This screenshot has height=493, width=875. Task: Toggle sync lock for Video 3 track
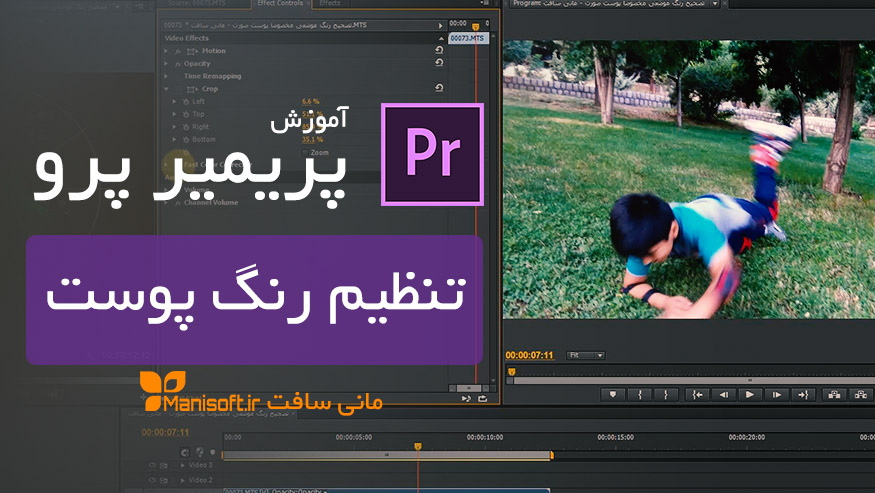pyautogui.click(x=164, y=465)
